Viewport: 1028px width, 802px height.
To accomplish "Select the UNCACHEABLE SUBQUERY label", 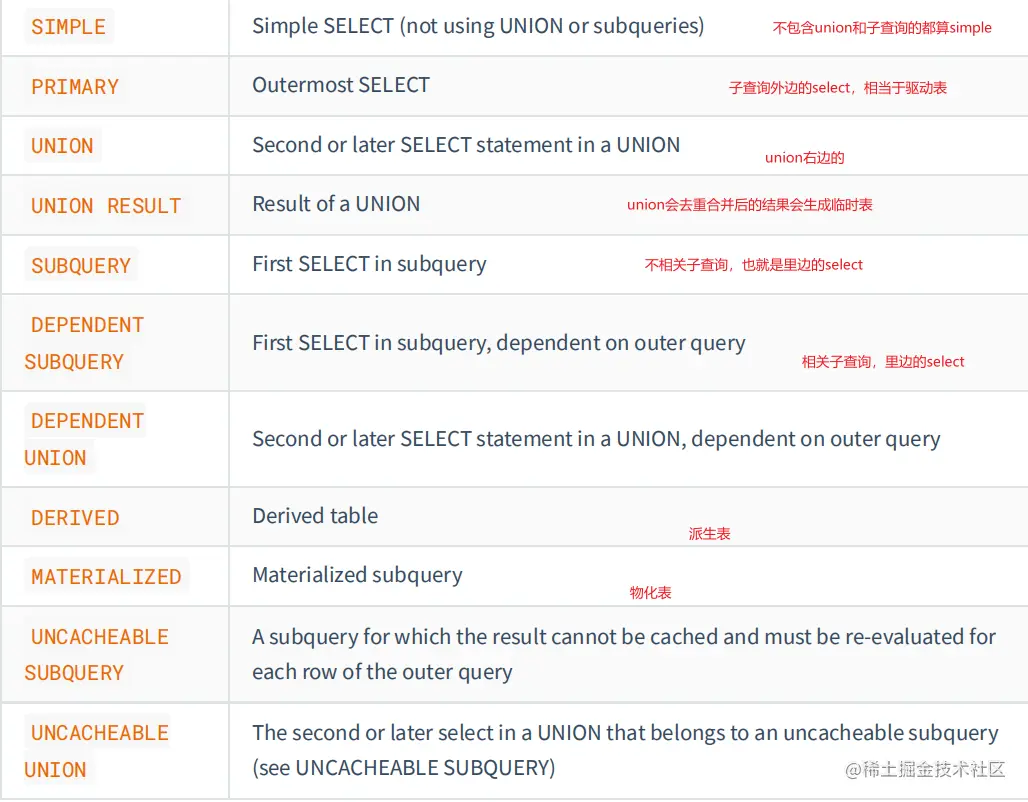I will pyautogui.click(x=98, y=655).
